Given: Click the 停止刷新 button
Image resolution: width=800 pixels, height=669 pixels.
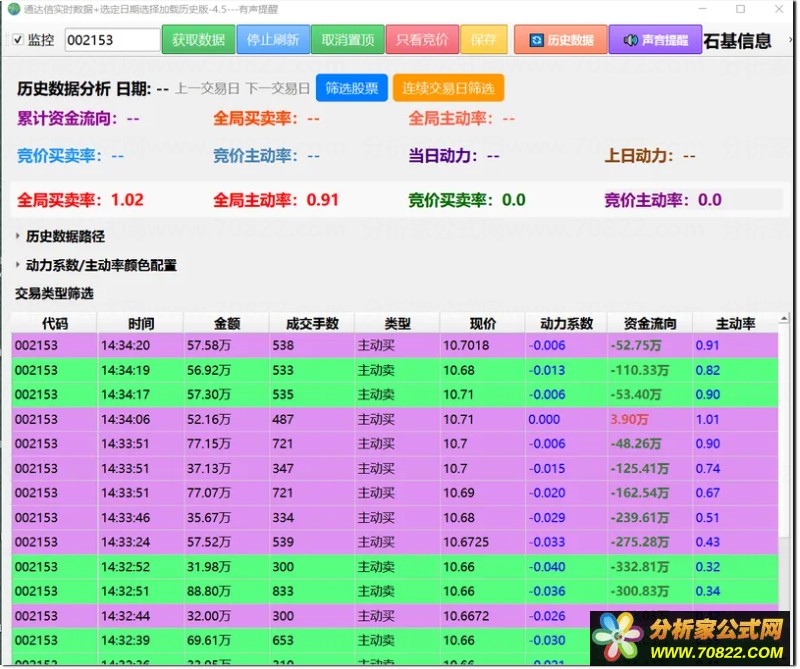Looking at the screenshot, I should [273, 39].
